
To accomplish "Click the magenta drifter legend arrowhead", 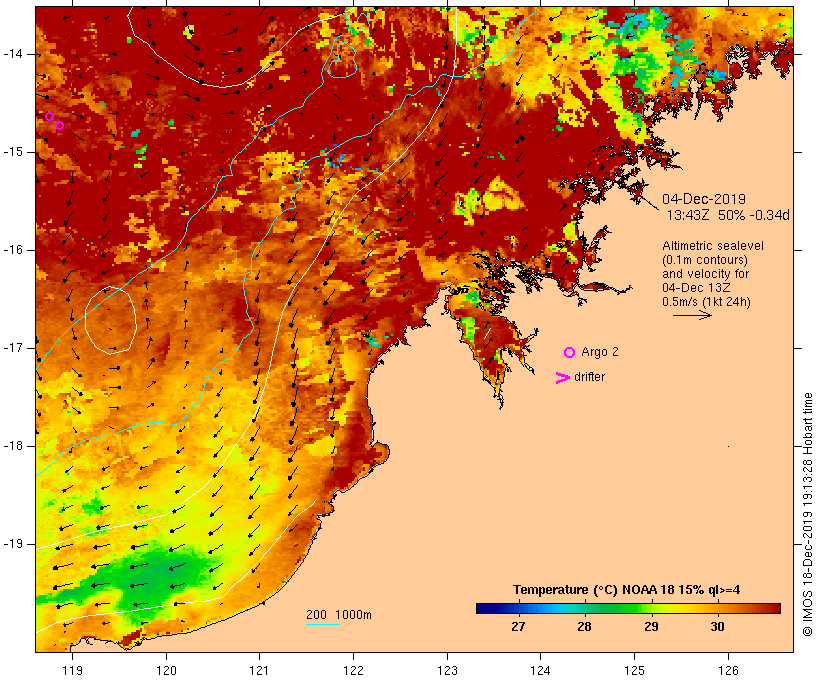I will click(x=563, y=378).
